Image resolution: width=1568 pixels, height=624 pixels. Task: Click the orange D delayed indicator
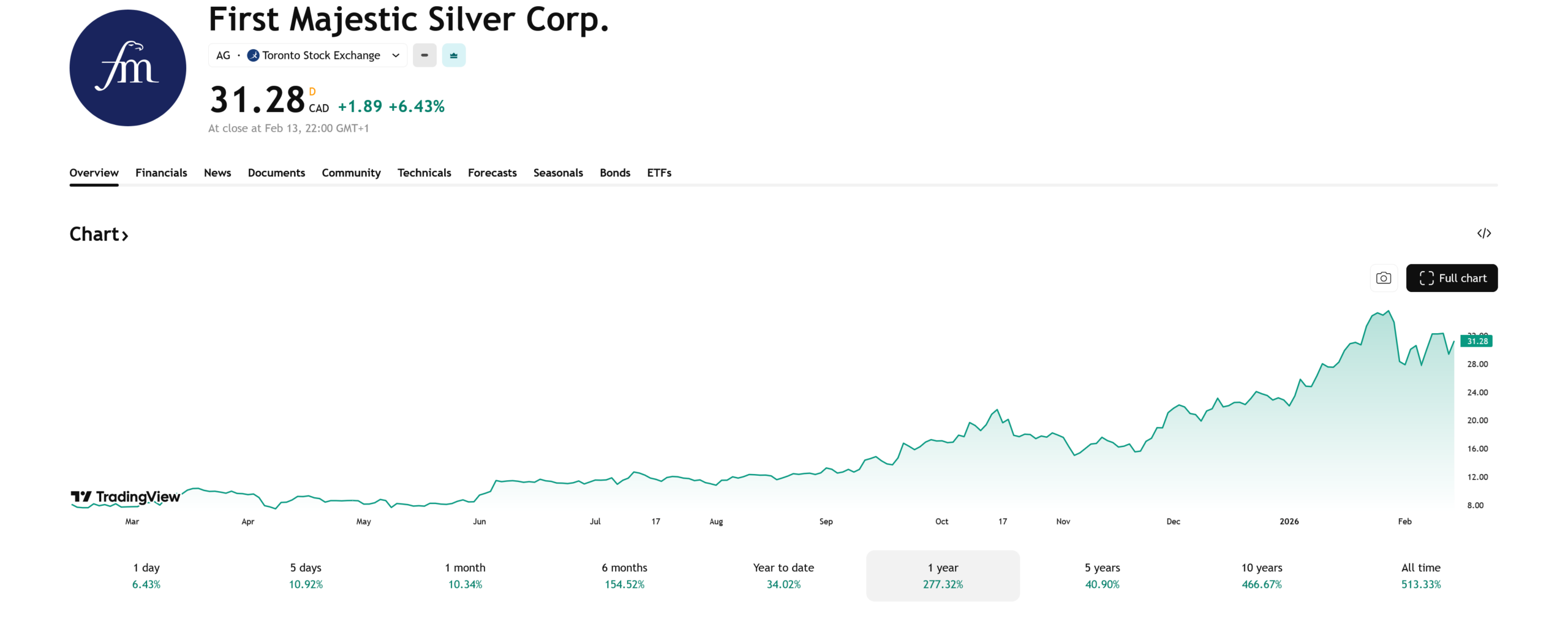pyautogui.click(x=312, y=92)
